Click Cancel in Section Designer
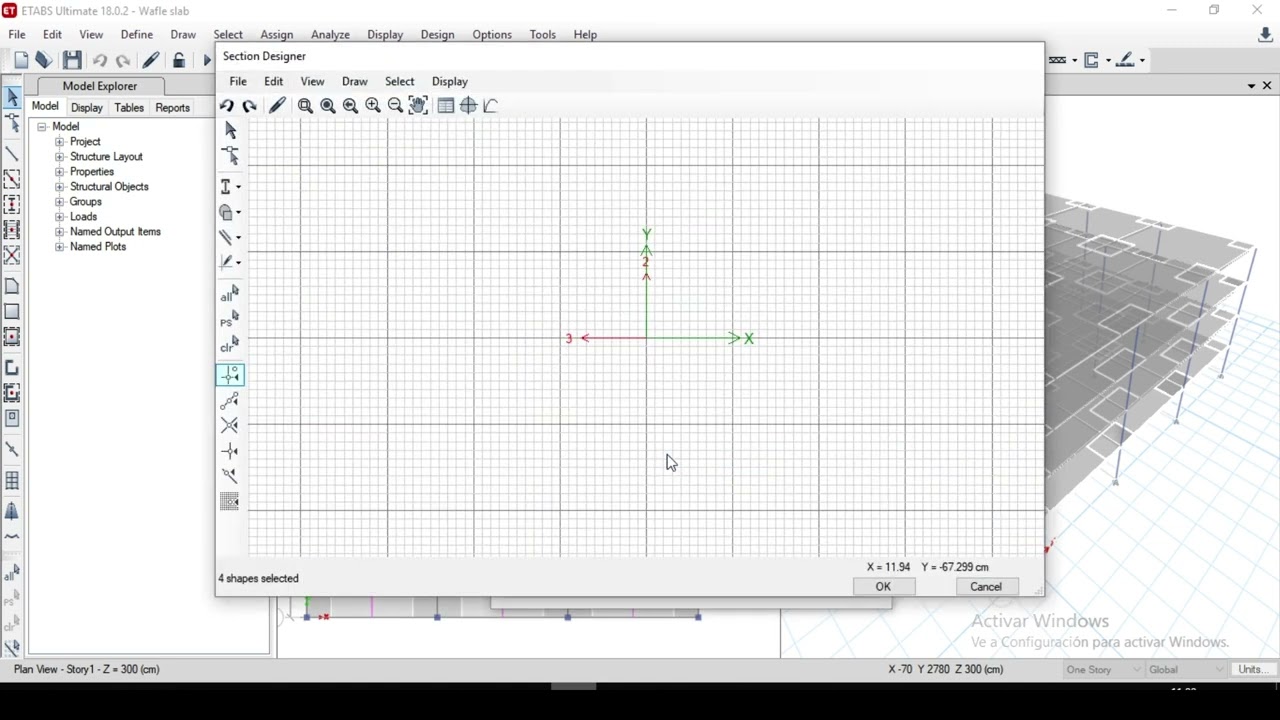 [x=986, y=587]
